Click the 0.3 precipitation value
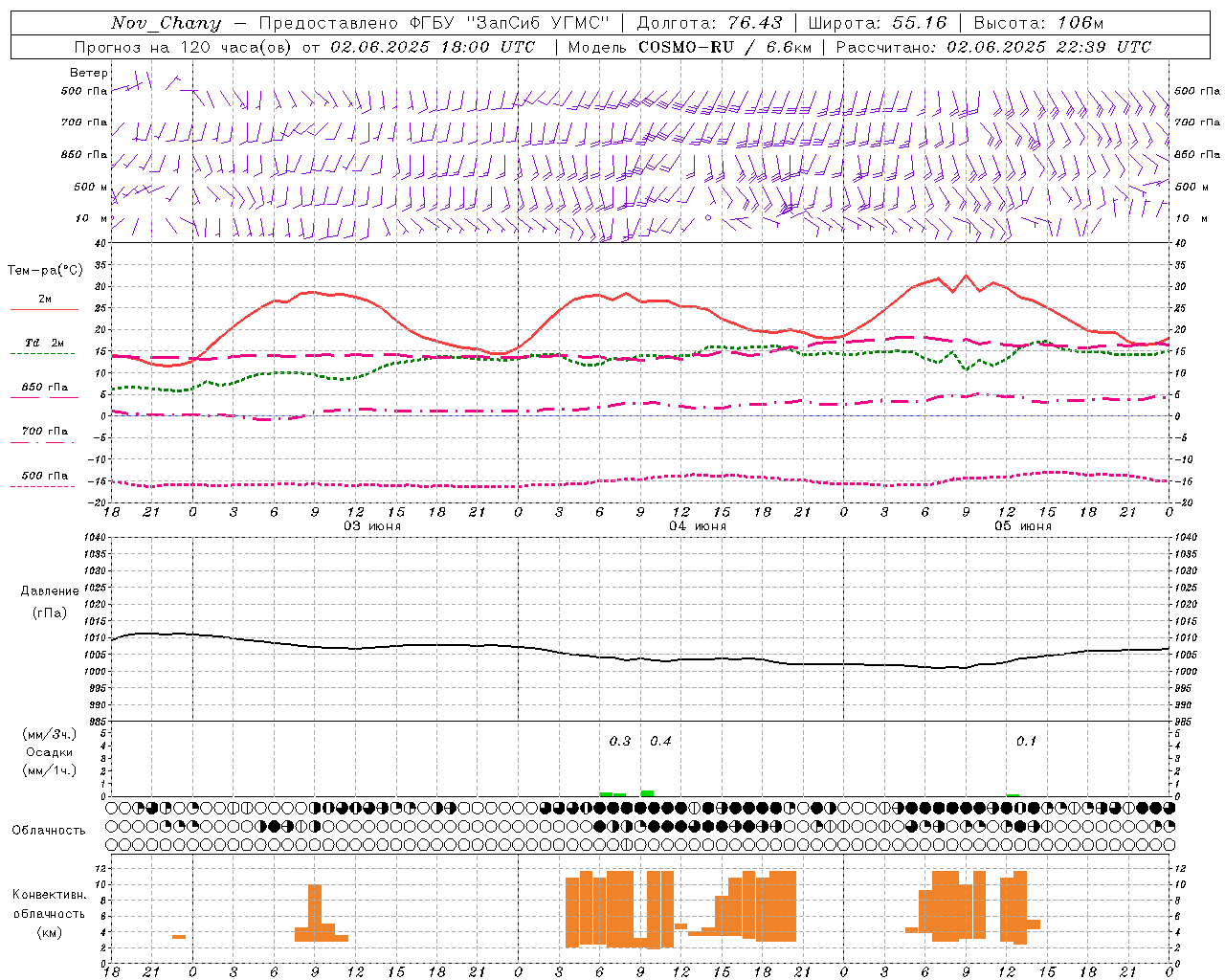Viewport: 1225px width, 980px height. tap(620, 741)
